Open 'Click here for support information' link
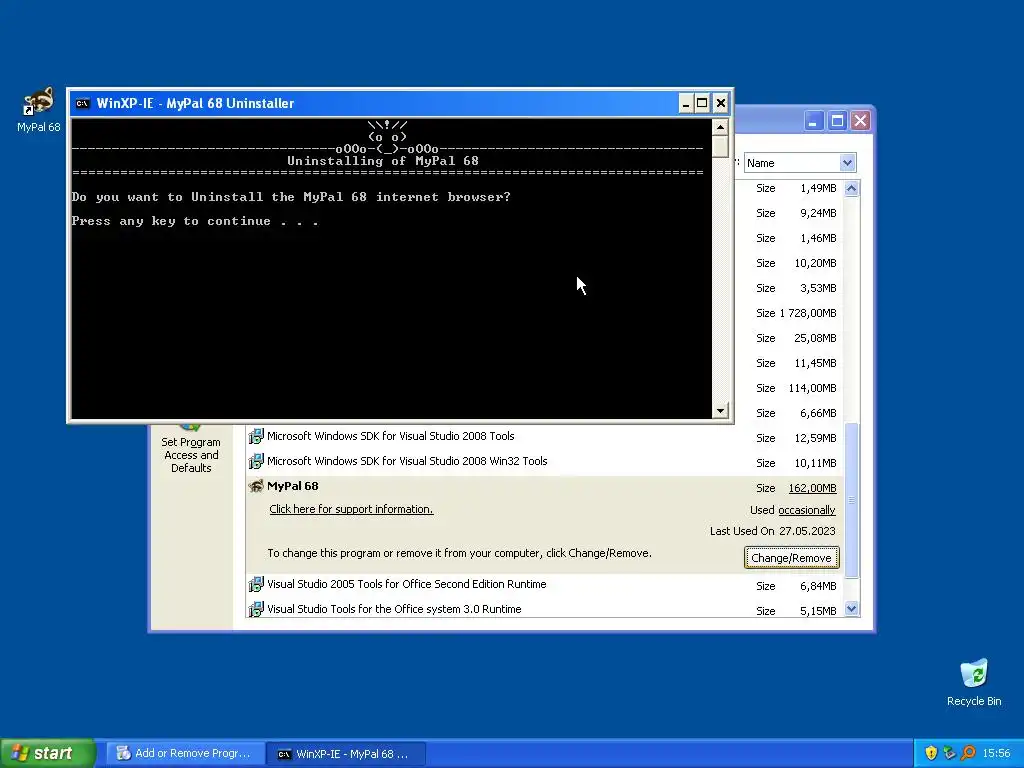This screenshot has width=1024, height=768. tap(351, 509)
